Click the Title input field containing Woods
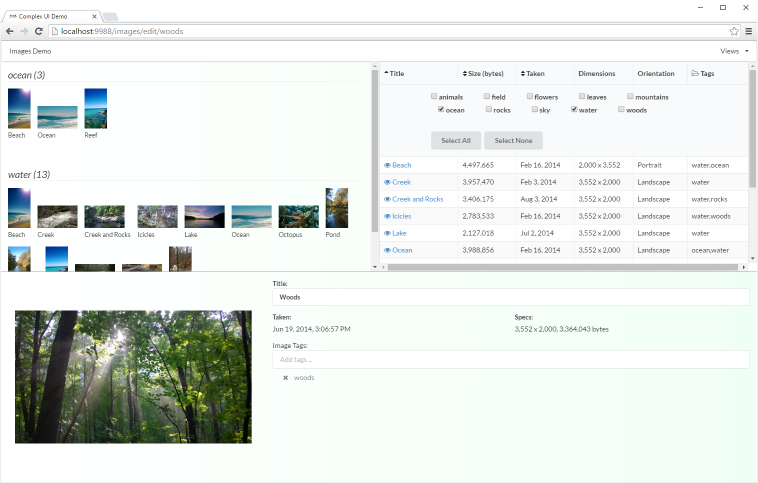 (x=511, y=297)
